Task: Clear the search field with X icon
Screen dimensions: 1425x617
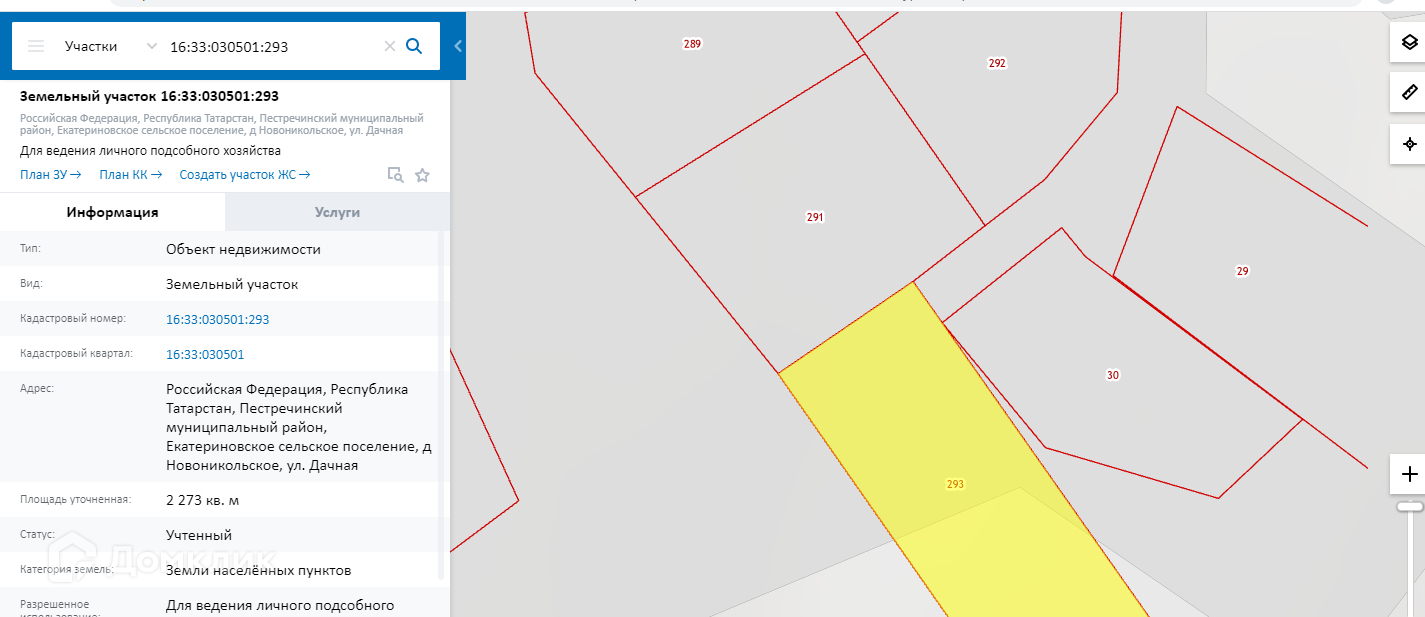Action: point(390,46)
